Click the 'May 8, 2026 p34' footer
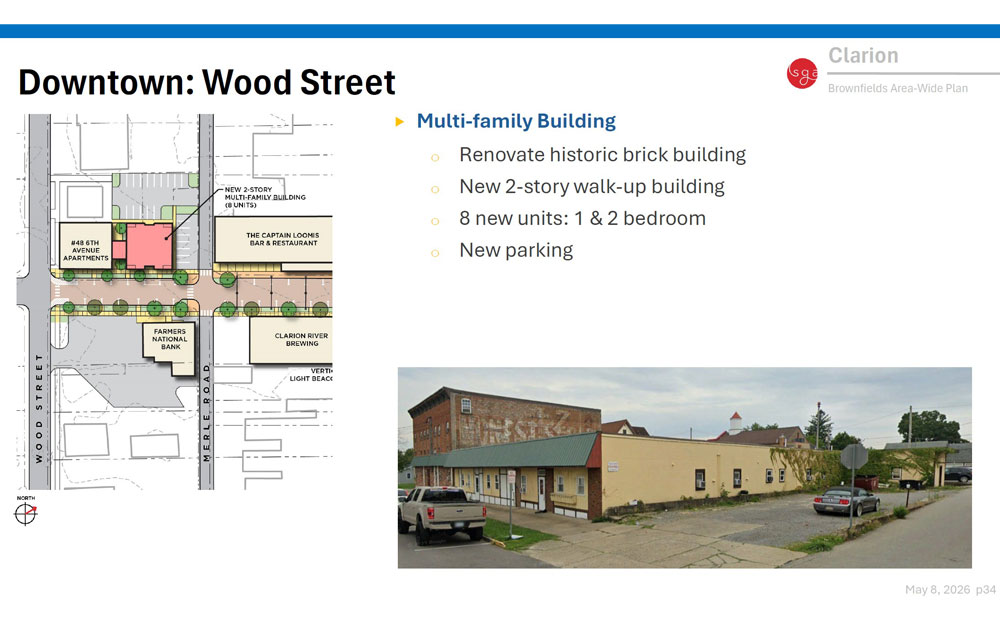The height and width of the screenshot is (624, 1000). [x=950, y=590]
